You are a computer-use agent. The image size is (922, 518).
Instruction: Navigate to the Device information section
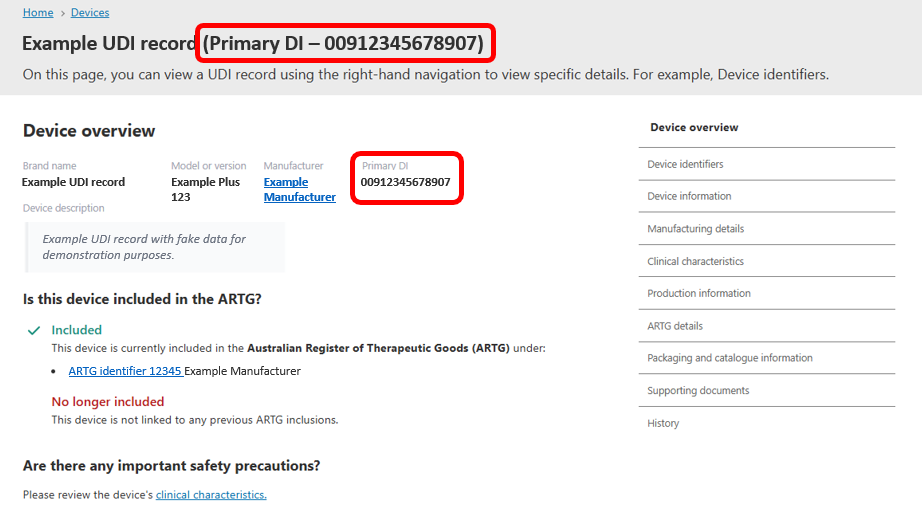pos(689,196)
